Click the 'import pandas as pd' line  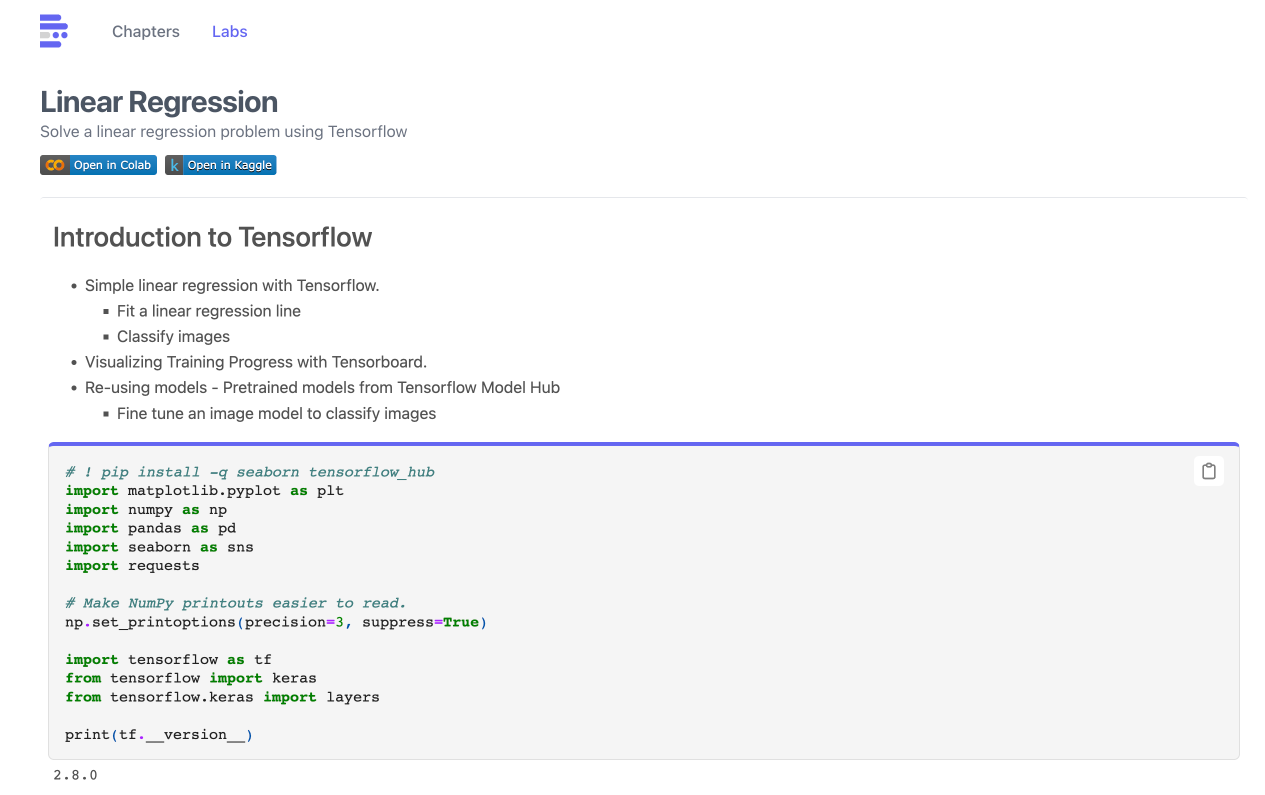[151, 528]
